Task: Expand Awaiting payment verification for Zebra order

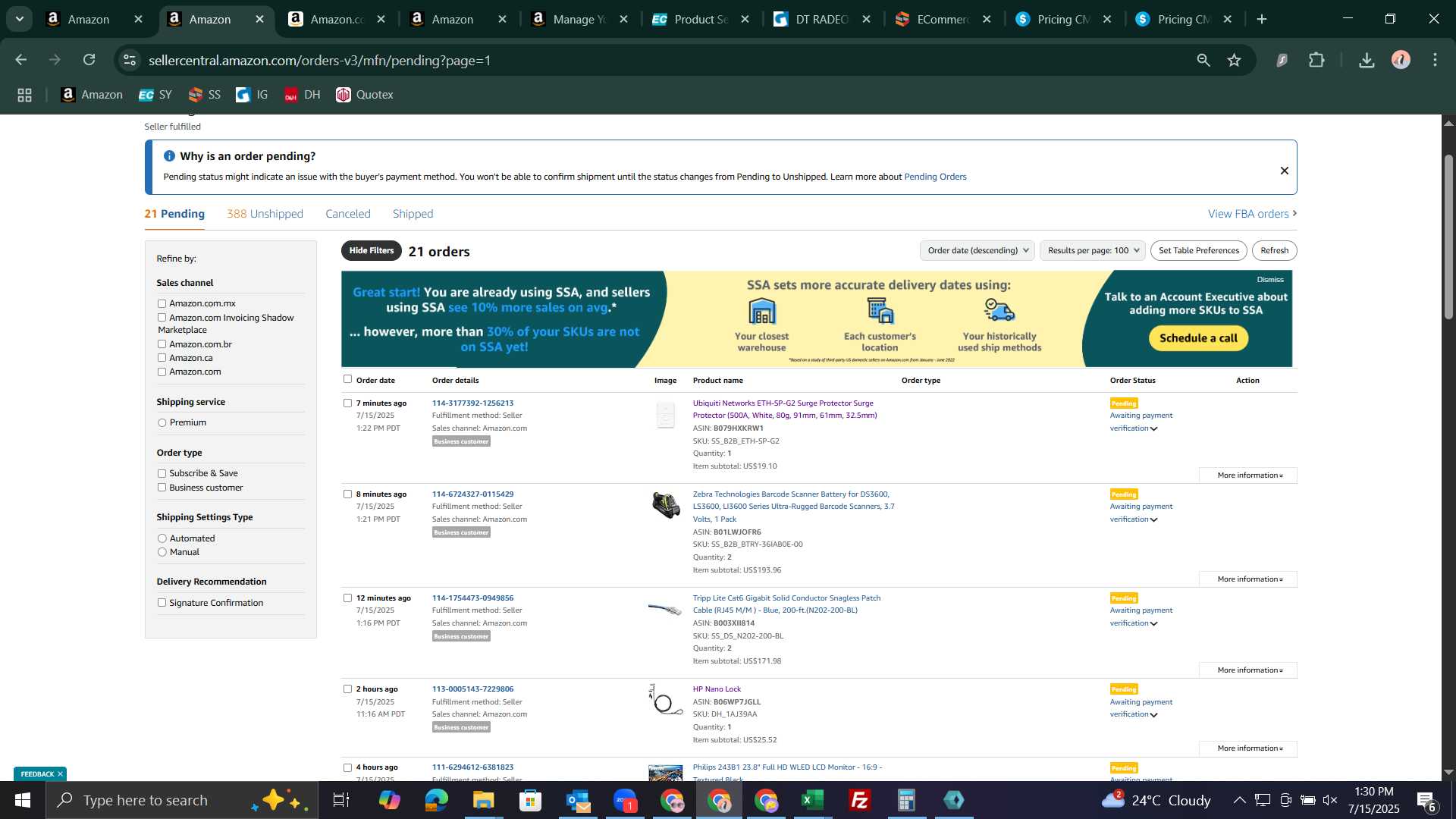Action: coord(1153,519)
